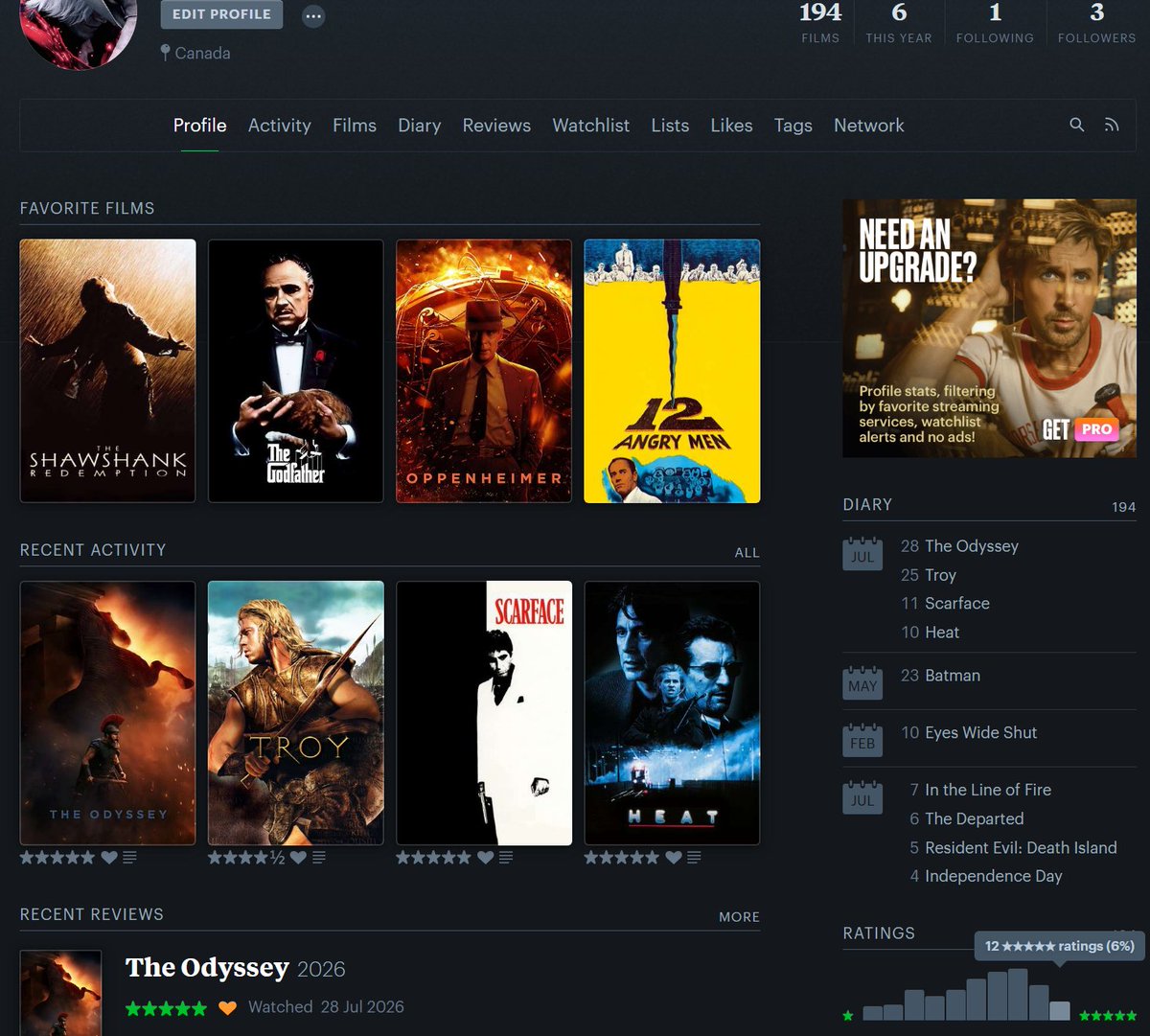This screenshot has height=1036, width=1150.
Task: Open the Reviews tab
Action: click(496, 126)
